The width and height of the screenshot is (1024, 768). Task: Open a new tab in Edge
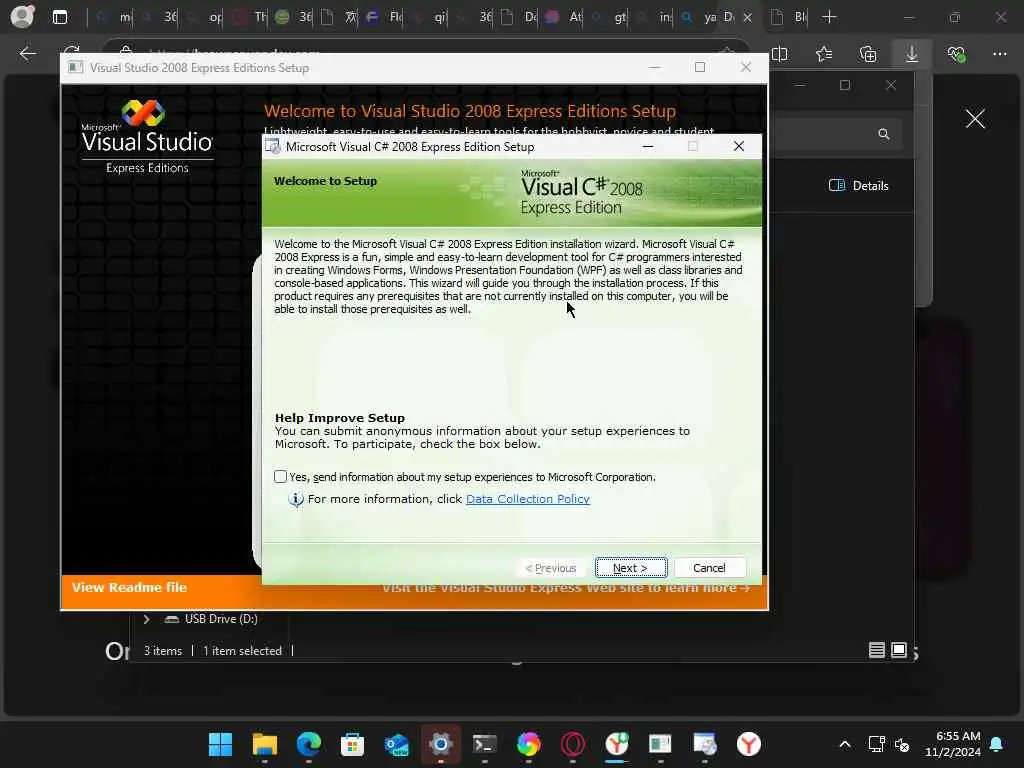coord(829,17)
